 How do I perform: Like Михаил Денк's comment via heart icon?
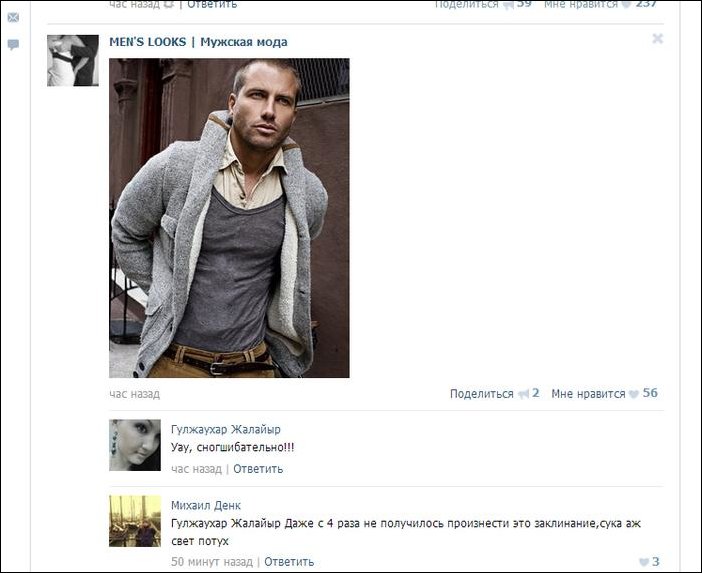click(x=644, y=562)
